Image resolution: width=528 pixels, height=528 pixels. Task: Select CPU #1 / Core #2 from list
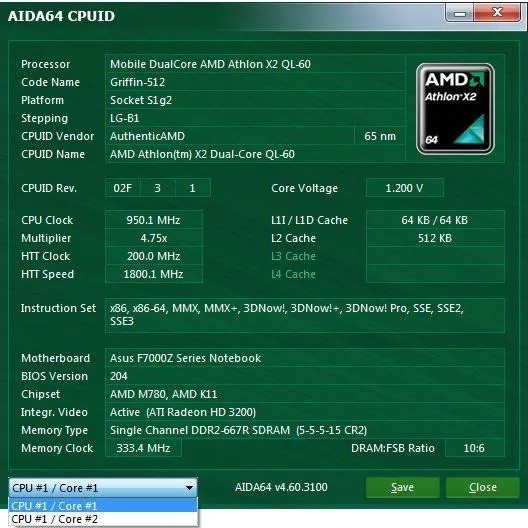tap(103, 519)
